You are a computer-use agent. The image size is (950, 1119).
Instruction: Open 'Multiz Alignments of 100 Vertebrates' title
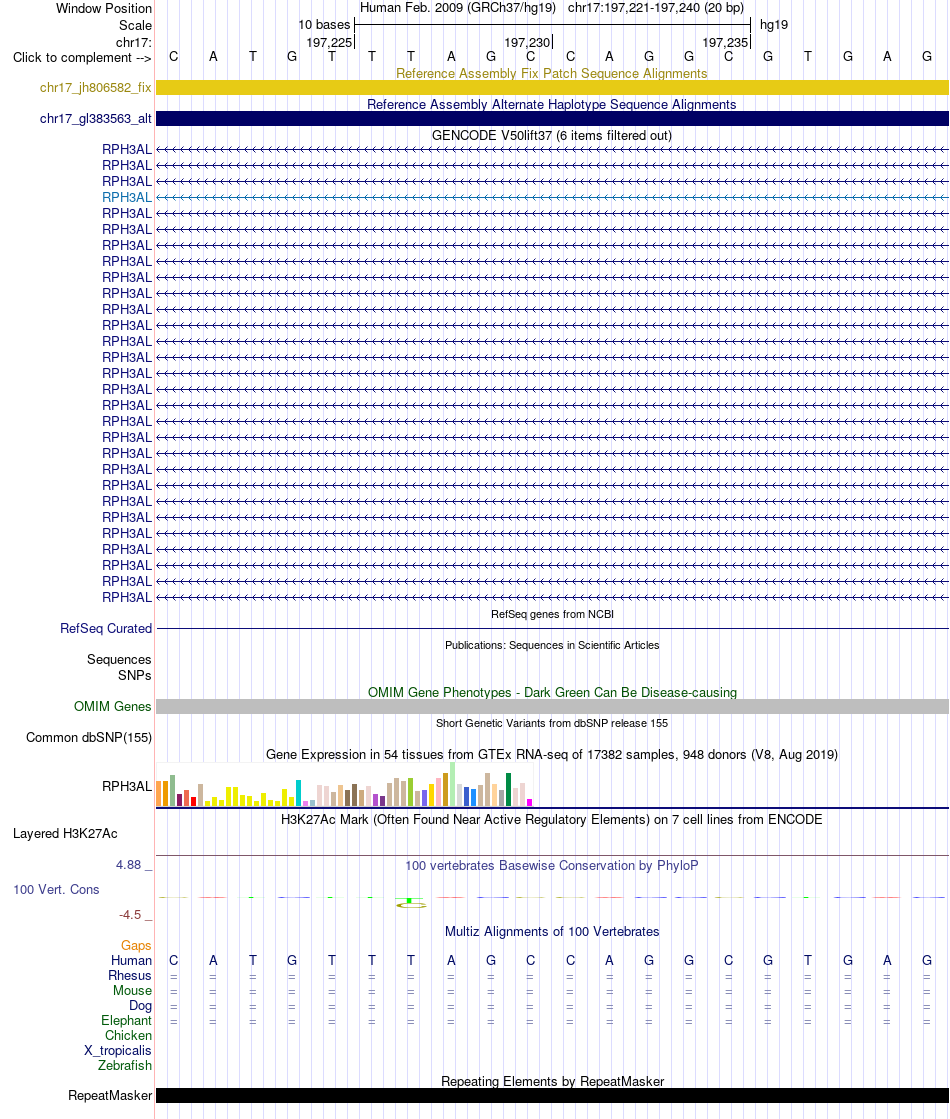(x=552, y=931)
